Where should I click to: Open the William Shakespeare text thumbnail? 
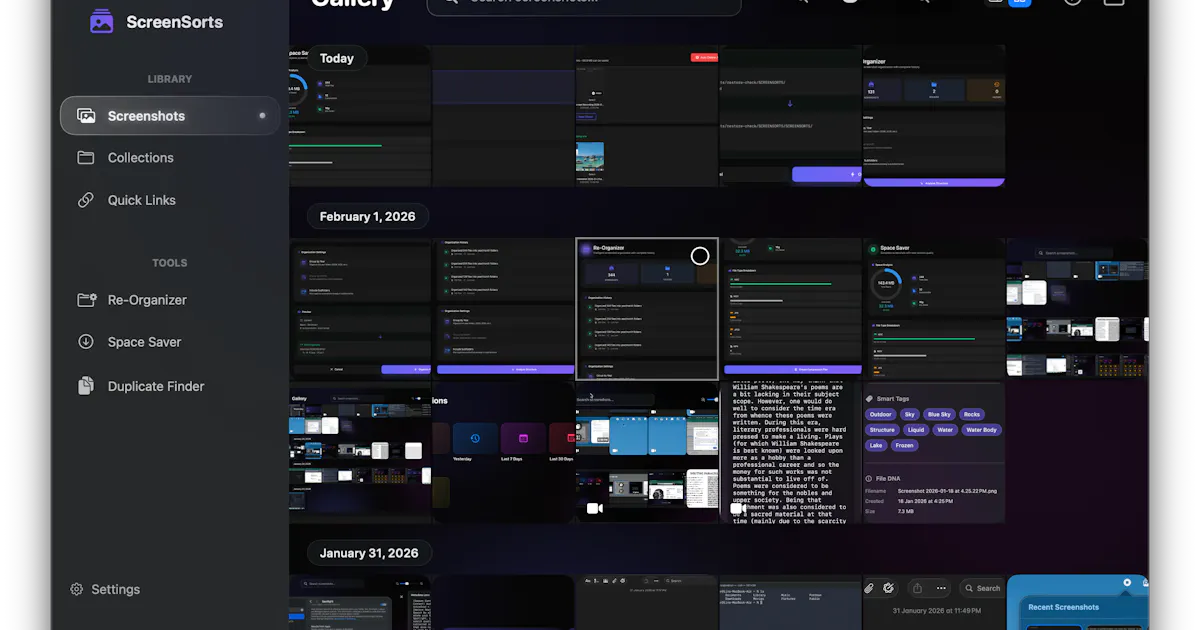pos(790,453)
